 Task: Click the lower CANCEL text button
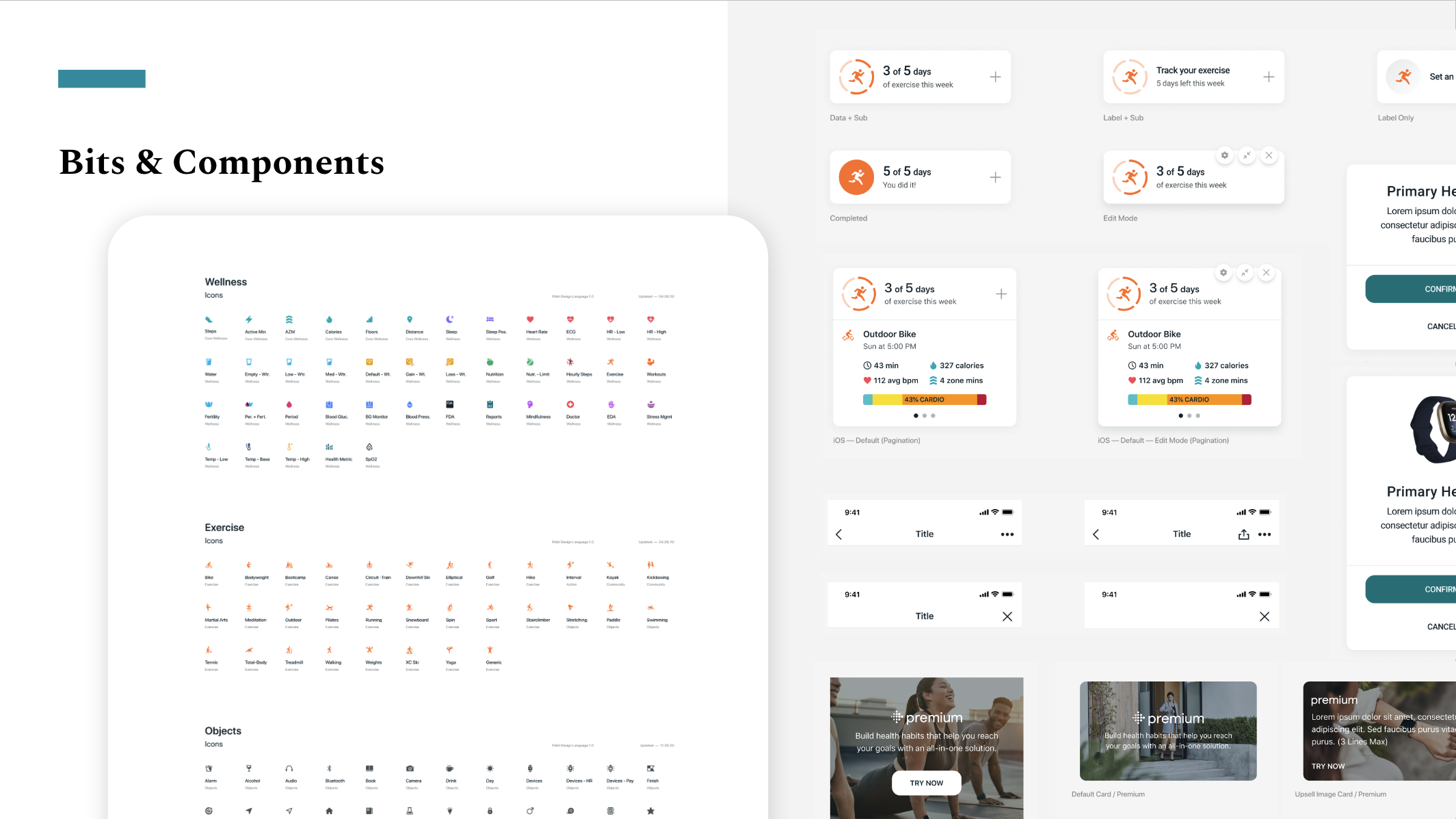tap(1441, 627)
